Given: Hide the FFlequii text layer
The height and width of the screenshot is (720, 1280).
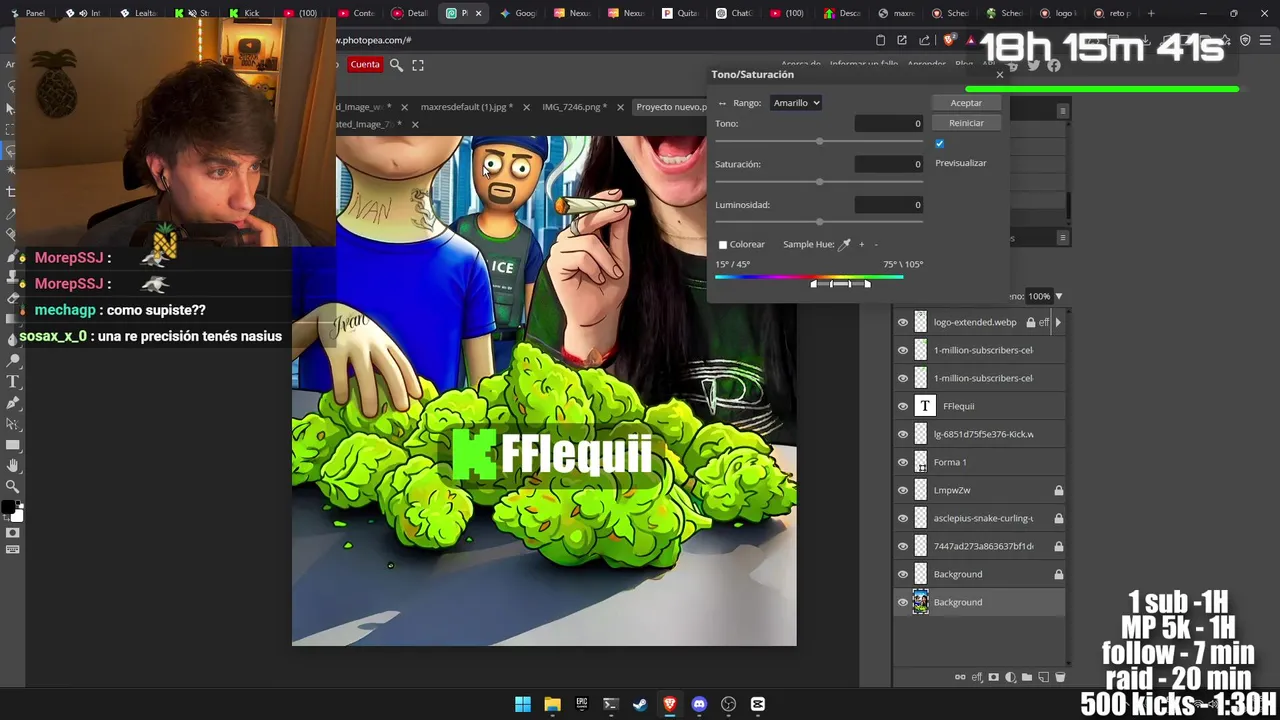Looking at the screenshot, I should [x=903, y=406].
